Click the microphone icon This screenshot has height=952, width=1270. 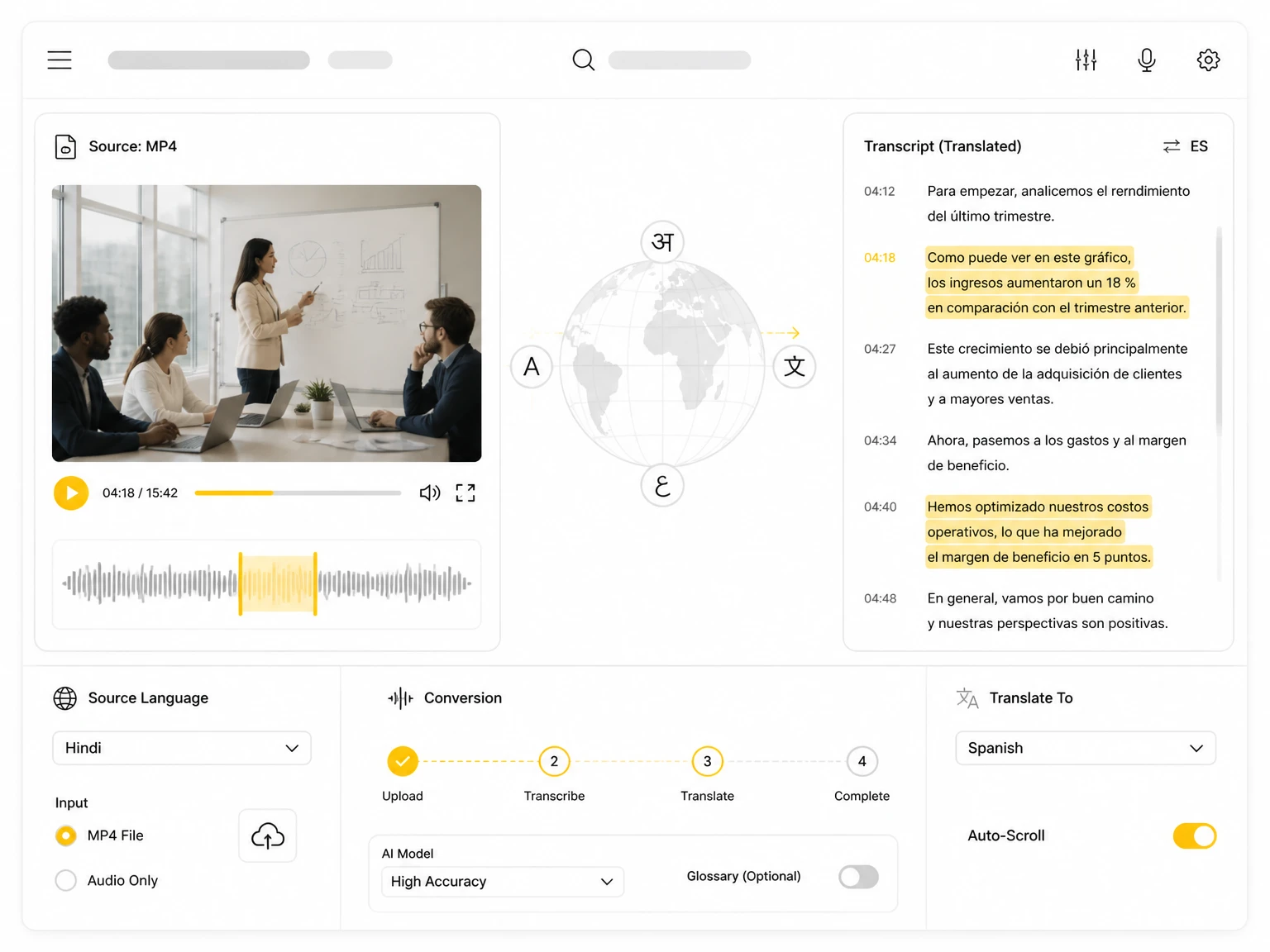(1147, 59)
